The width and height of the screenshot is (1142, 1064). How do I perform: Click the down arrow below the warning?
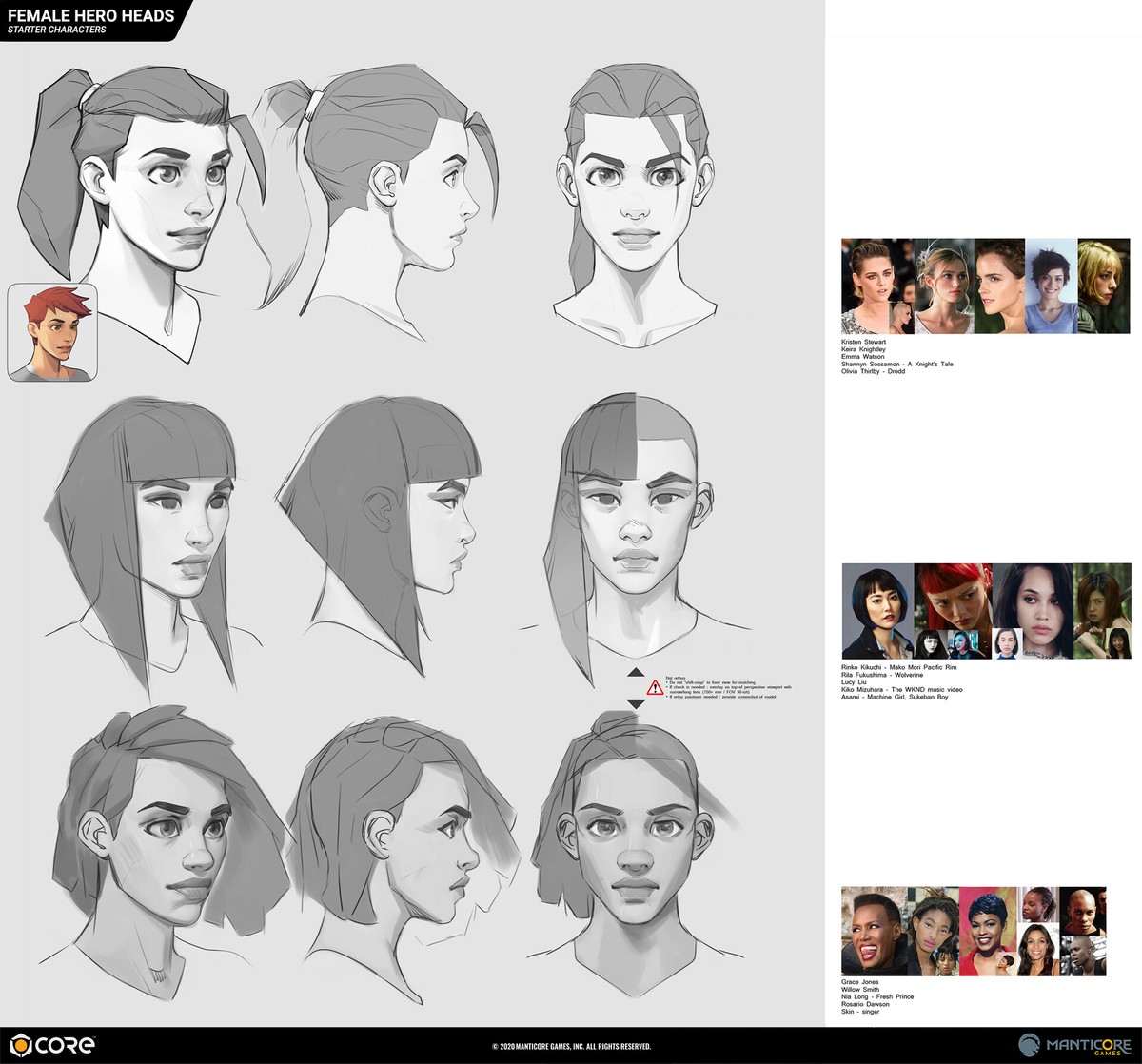click(636, 704)
